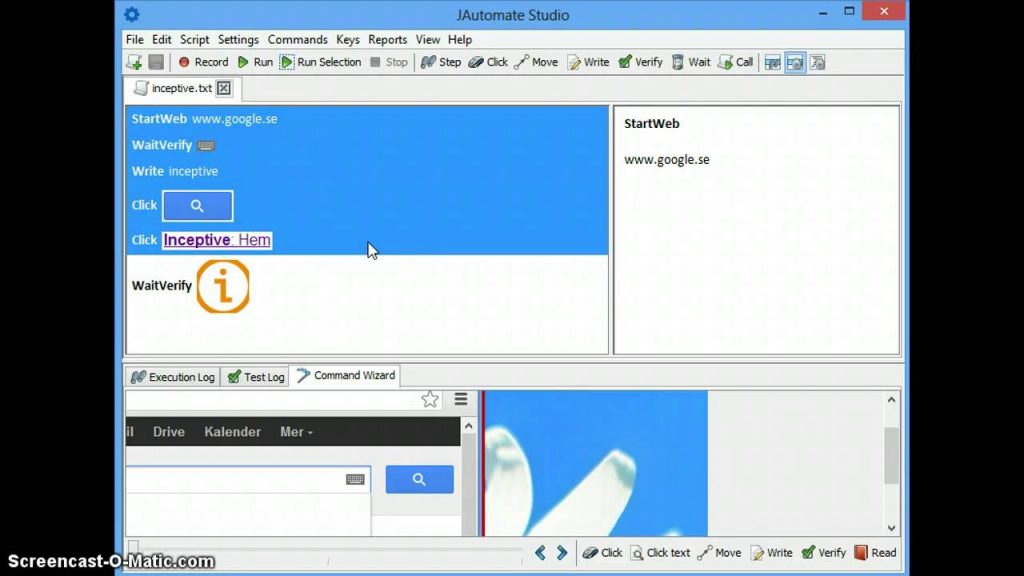Click Run Selection in the toolbar
1024x576 pixels.
click(321, 62)
